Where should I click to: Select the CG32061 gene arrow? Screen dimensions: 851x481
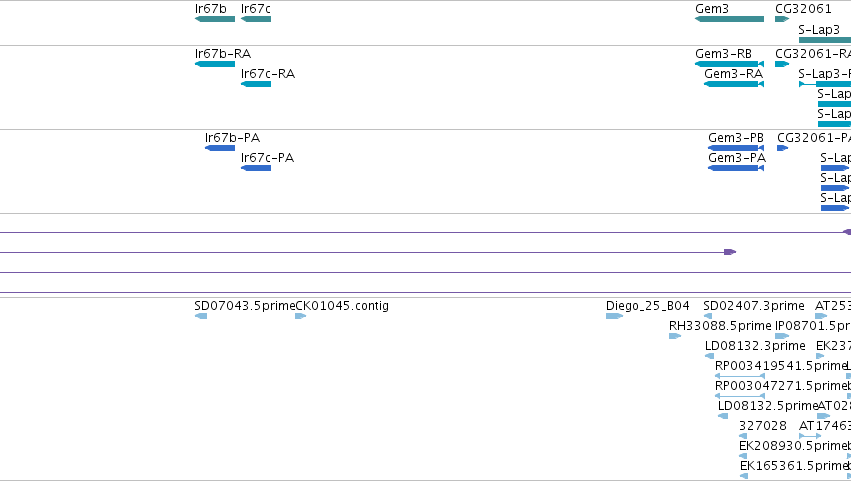782,19
